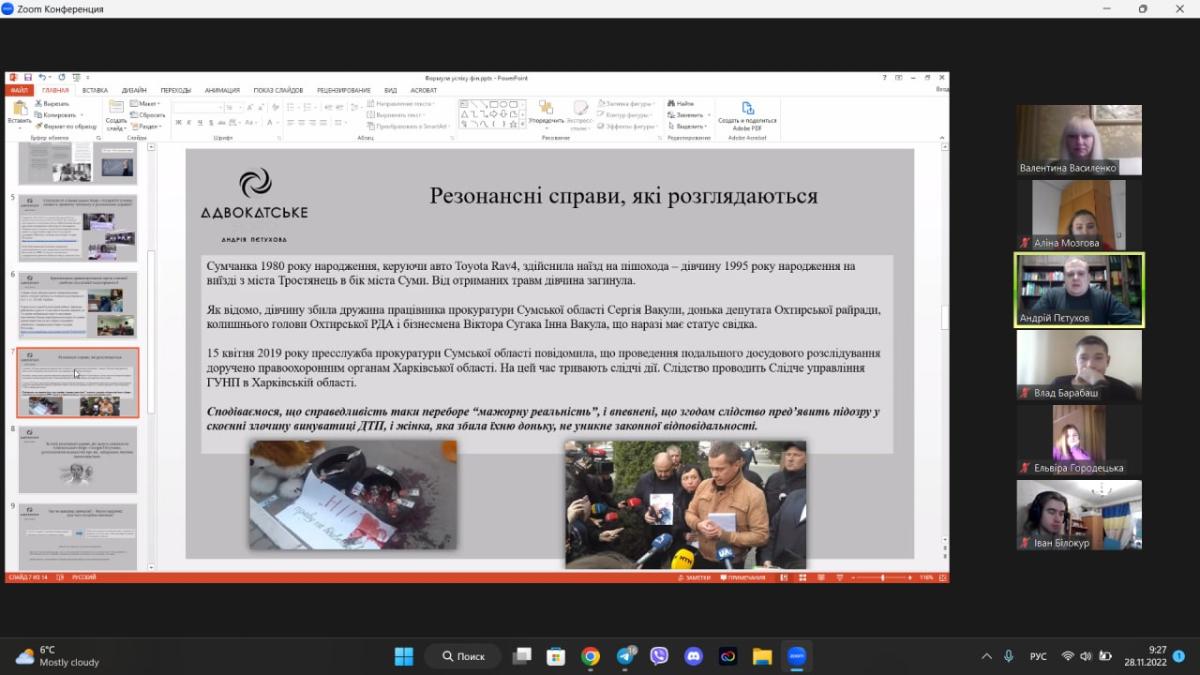Switch to the РЕЦЕНЗИРОВАНИЕ (Review) tab

(x=343, y=90)
